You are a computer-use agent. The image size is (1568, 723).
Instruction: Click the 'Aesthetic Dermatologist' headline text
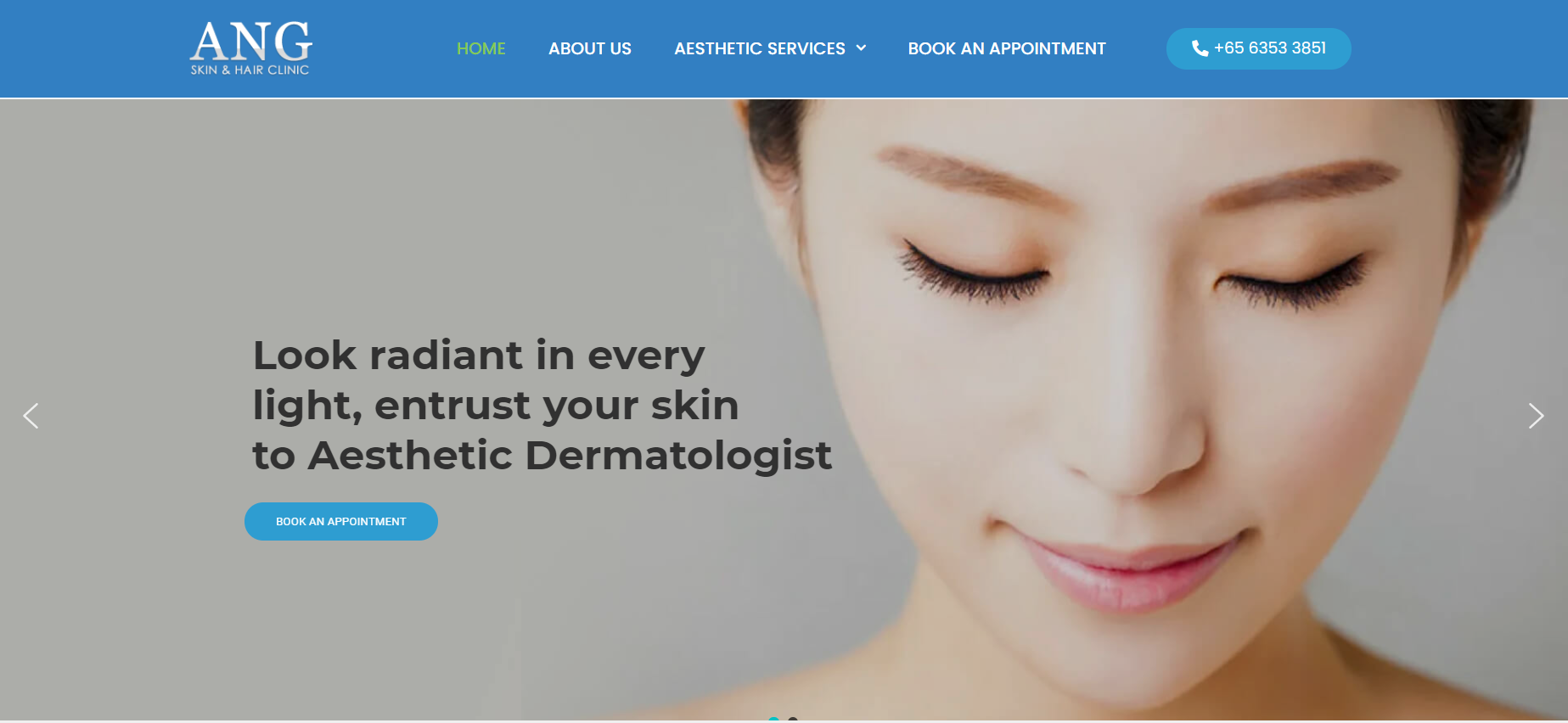coord(570,455)
